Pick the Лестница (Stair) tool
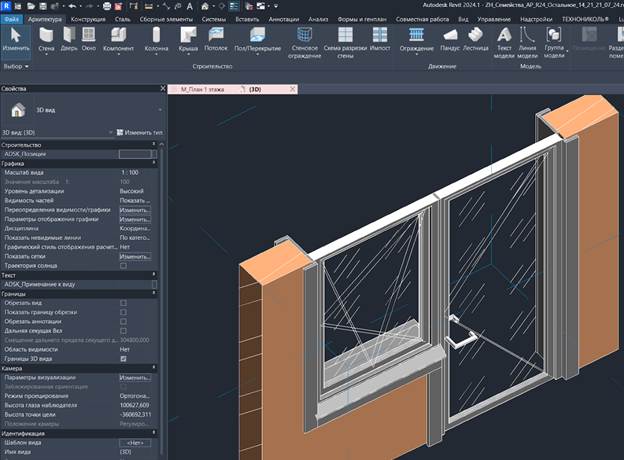 [x=476, y=40]
